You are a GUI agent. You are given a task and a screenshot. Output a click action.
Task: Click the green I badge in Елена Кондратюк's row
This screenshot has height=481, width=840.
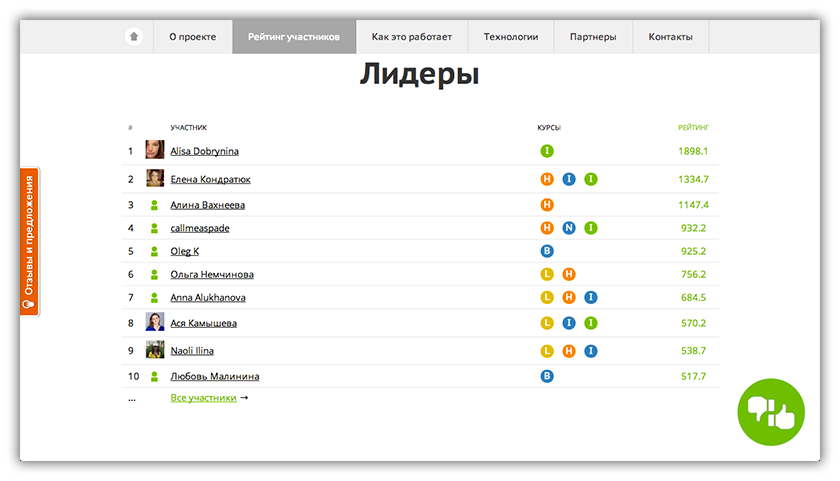point(591,179)
